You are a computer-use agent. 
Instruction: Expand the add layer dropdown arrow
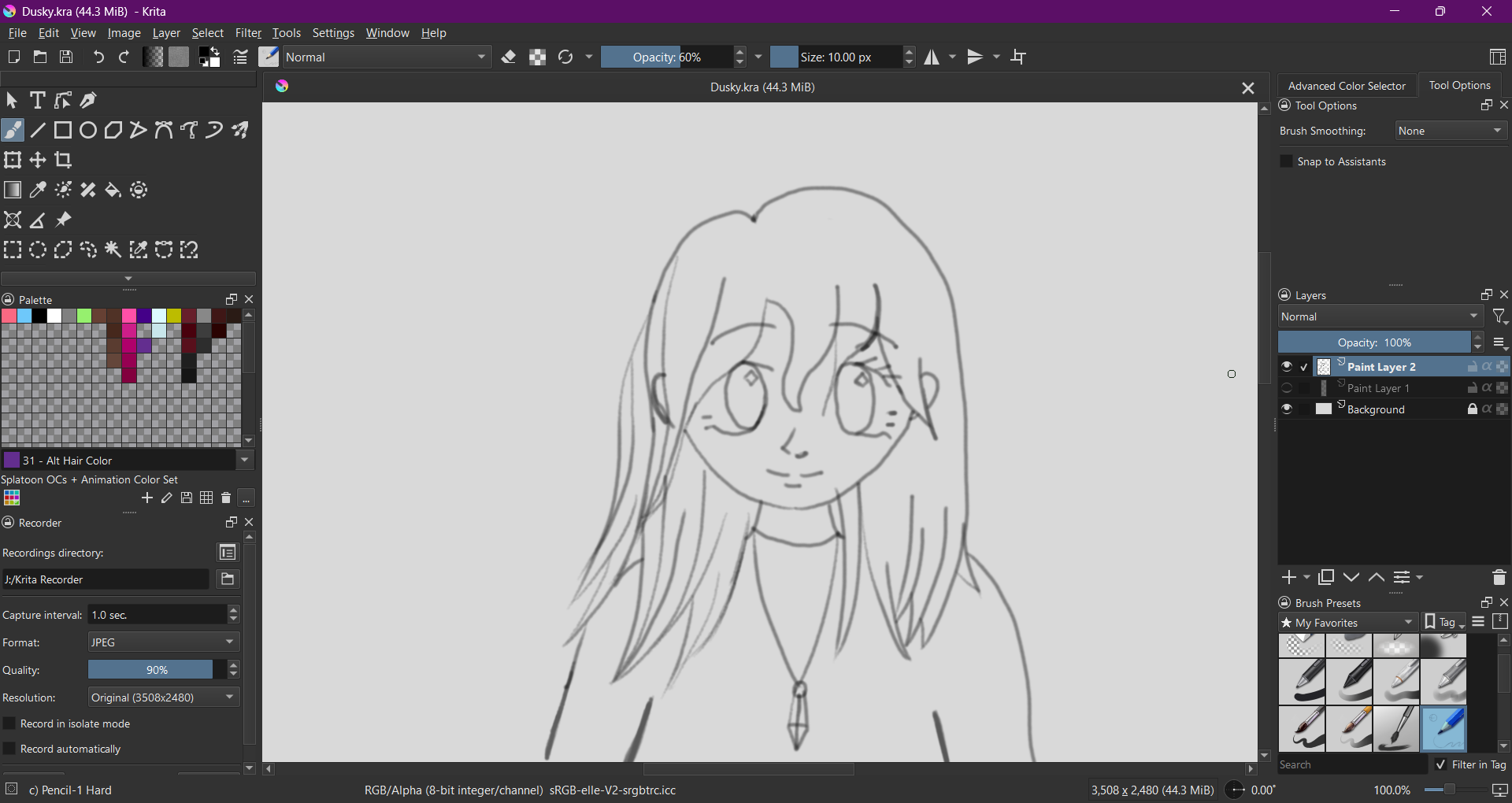coord(1307,578)
